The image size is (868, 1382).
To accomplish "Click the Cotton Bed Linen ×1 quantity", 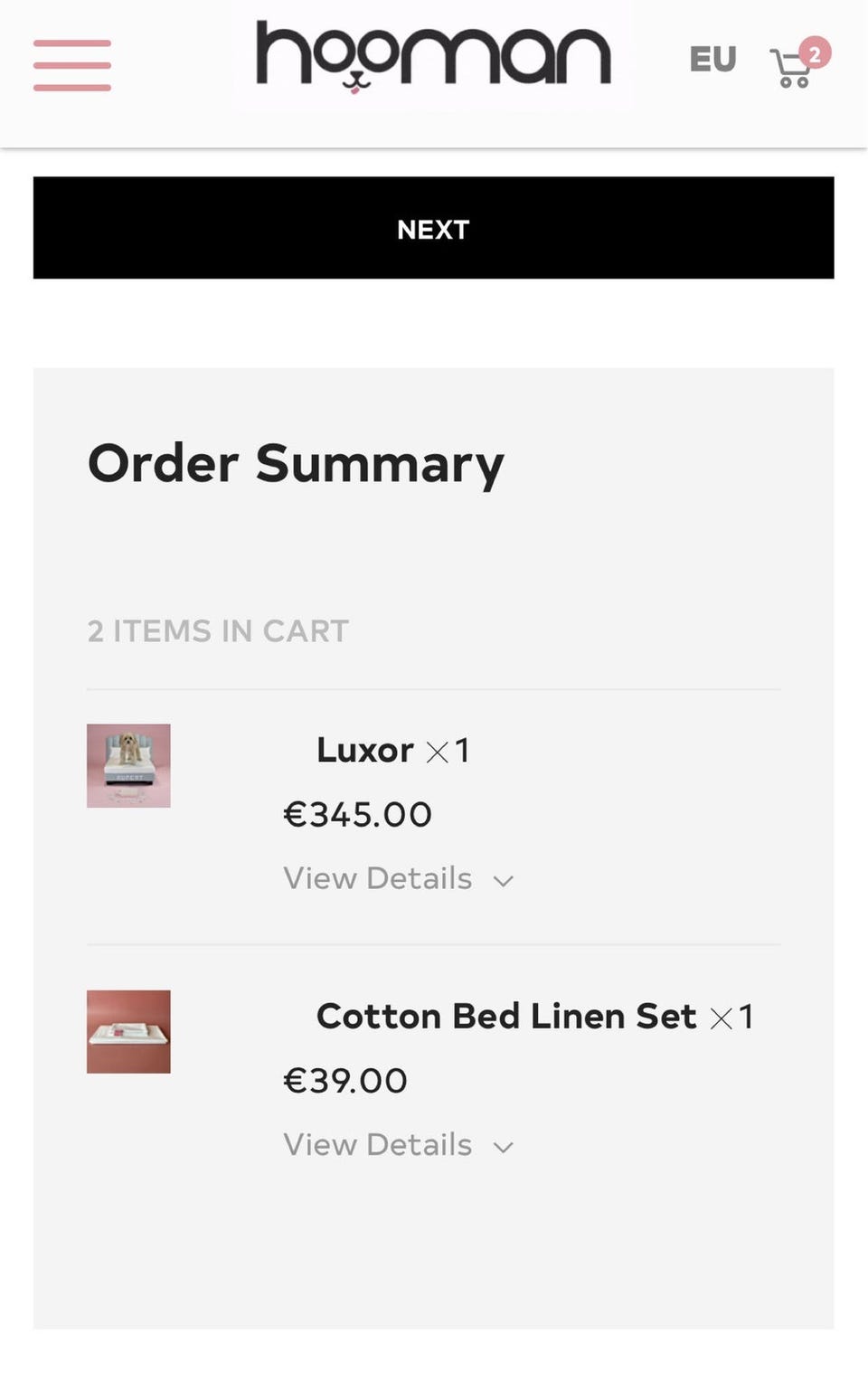I will tap(732, 1018).
